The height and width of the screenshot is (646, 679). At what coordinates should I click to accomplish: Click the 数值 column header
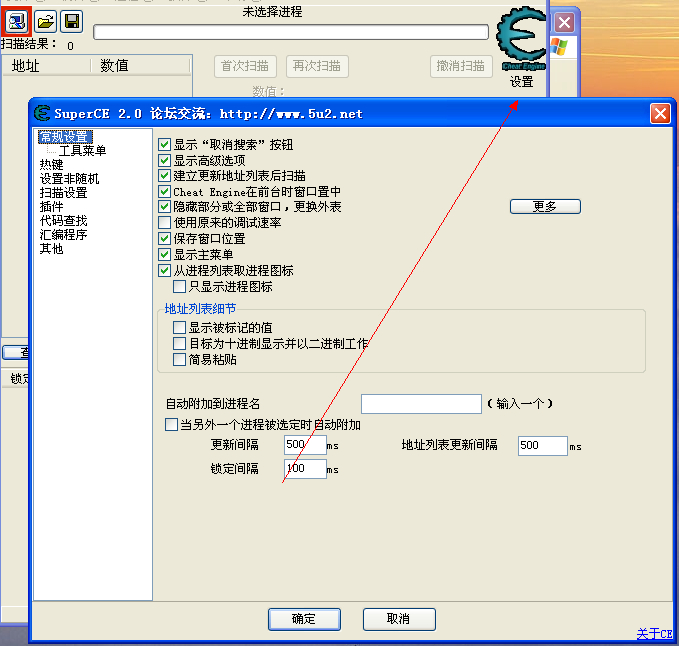[x=140, y=66]
